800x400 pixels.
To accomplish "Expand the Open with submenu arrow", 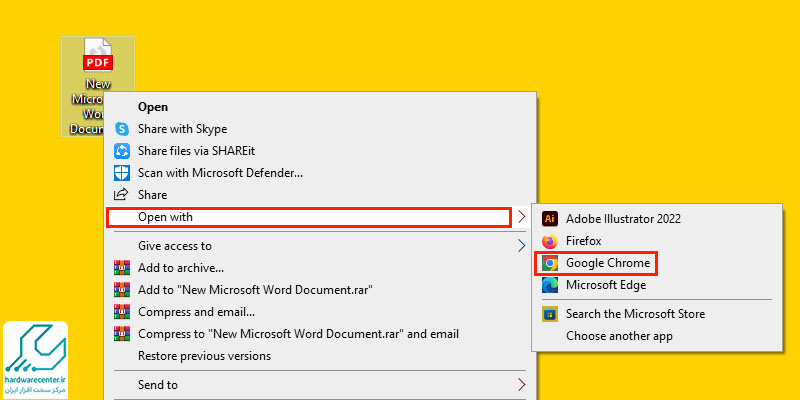I will [521, 217].
